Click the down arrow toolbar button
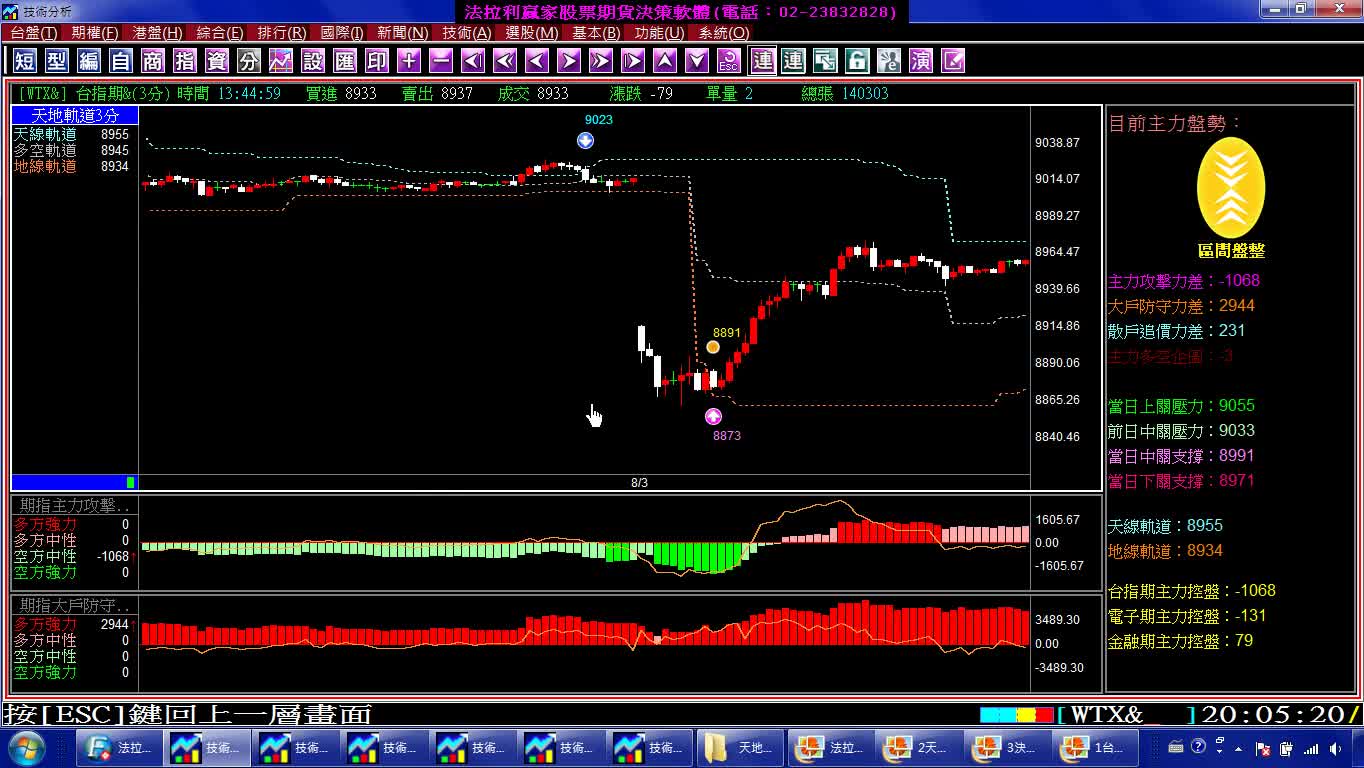 (697, 61)
